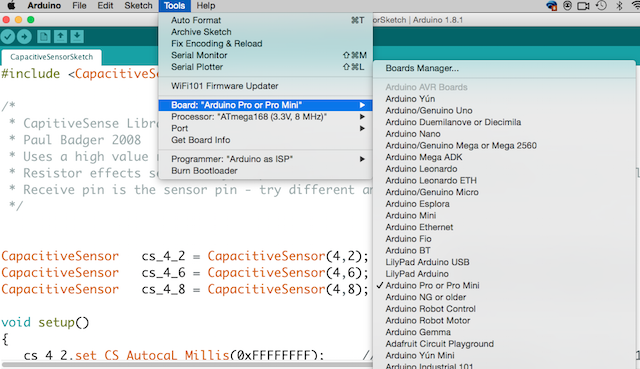Choose Arduino NG or older board

[504, 297]
